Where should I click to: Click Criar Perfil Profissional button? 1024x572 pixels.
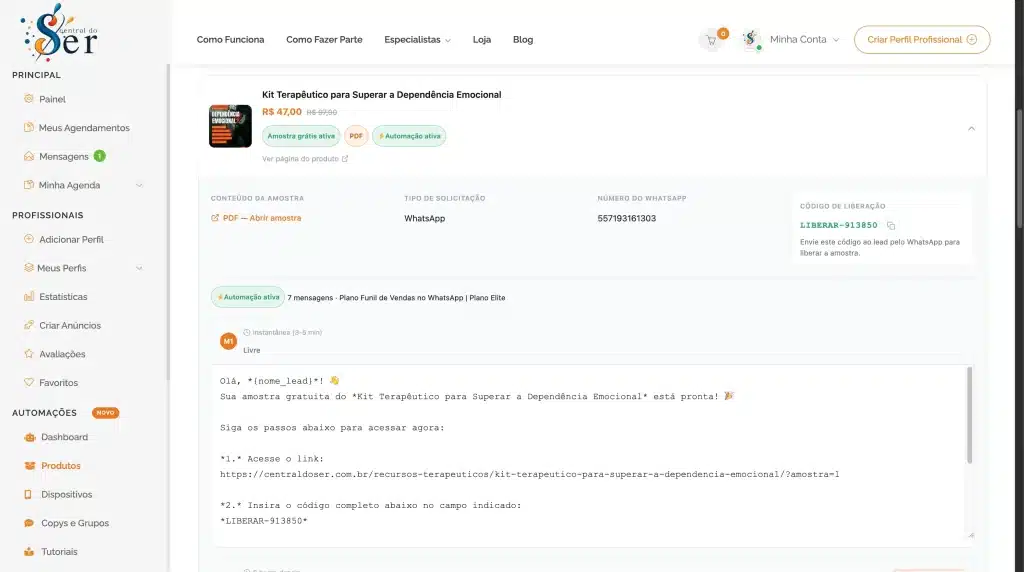point(922,40)
